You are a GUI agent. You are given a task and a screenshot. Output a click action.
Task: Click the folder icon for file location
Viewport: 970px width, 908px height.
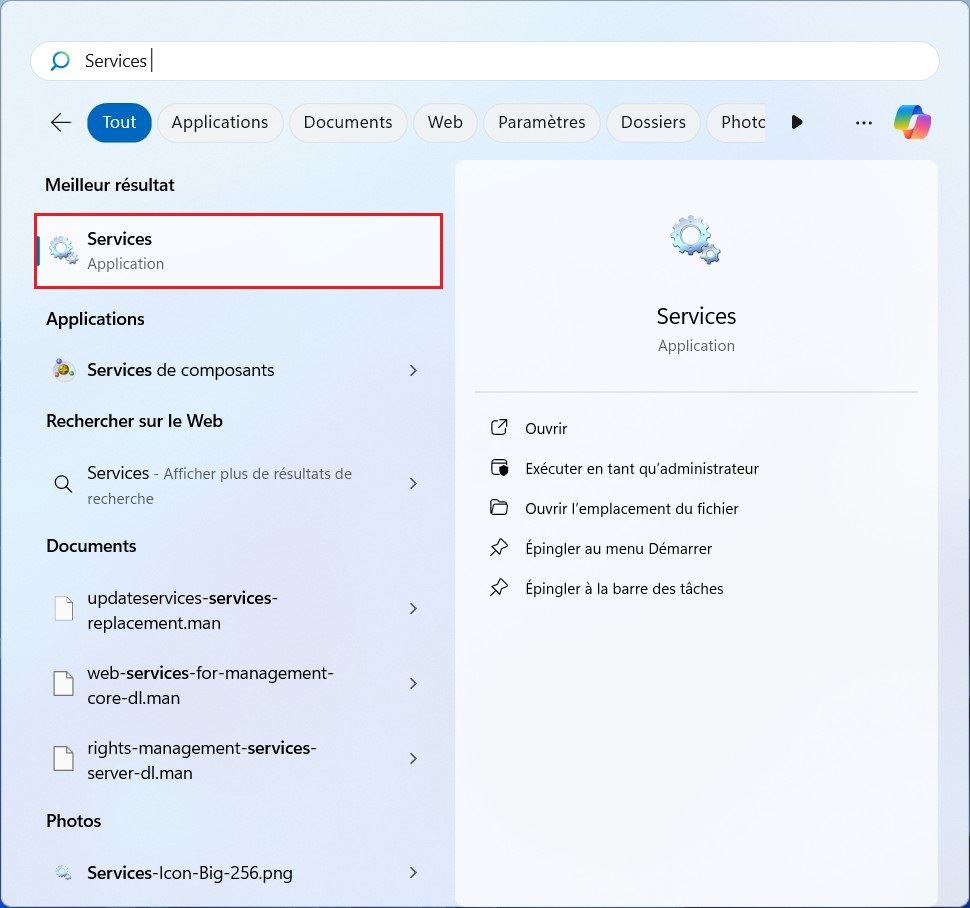click(499, 508)
